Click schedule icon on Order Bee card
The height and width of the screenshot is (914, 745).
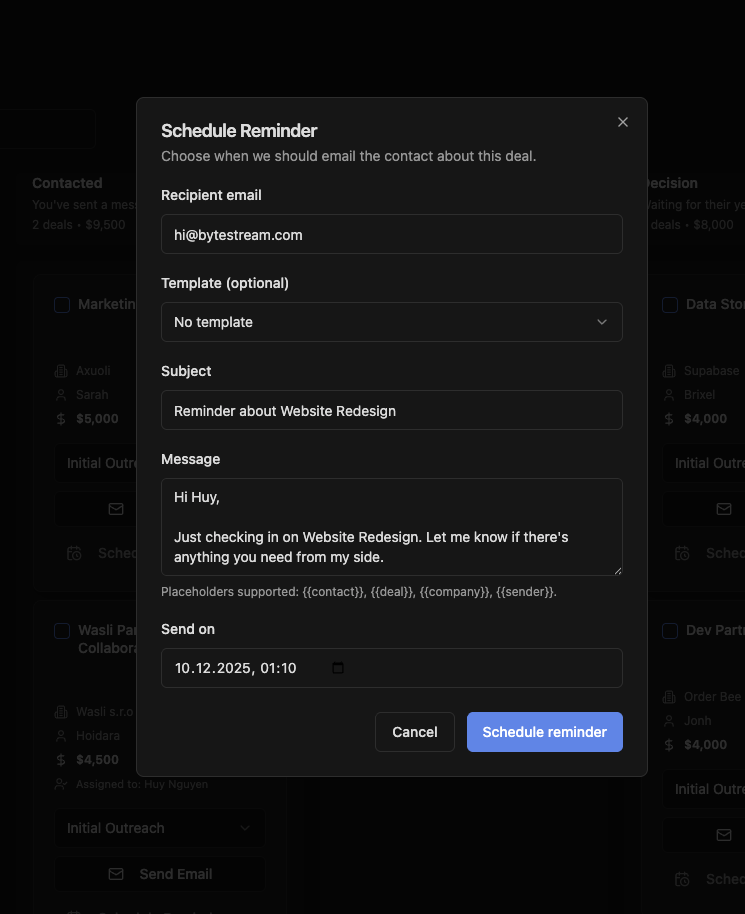click(682, 879)
